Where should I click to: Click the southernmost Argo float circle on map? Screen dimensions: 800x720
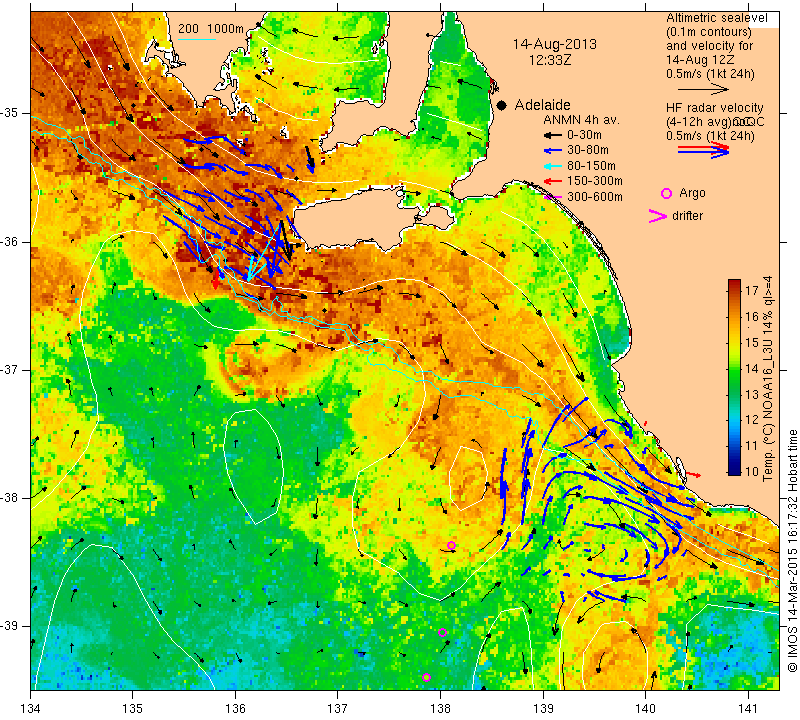point(427,678)
